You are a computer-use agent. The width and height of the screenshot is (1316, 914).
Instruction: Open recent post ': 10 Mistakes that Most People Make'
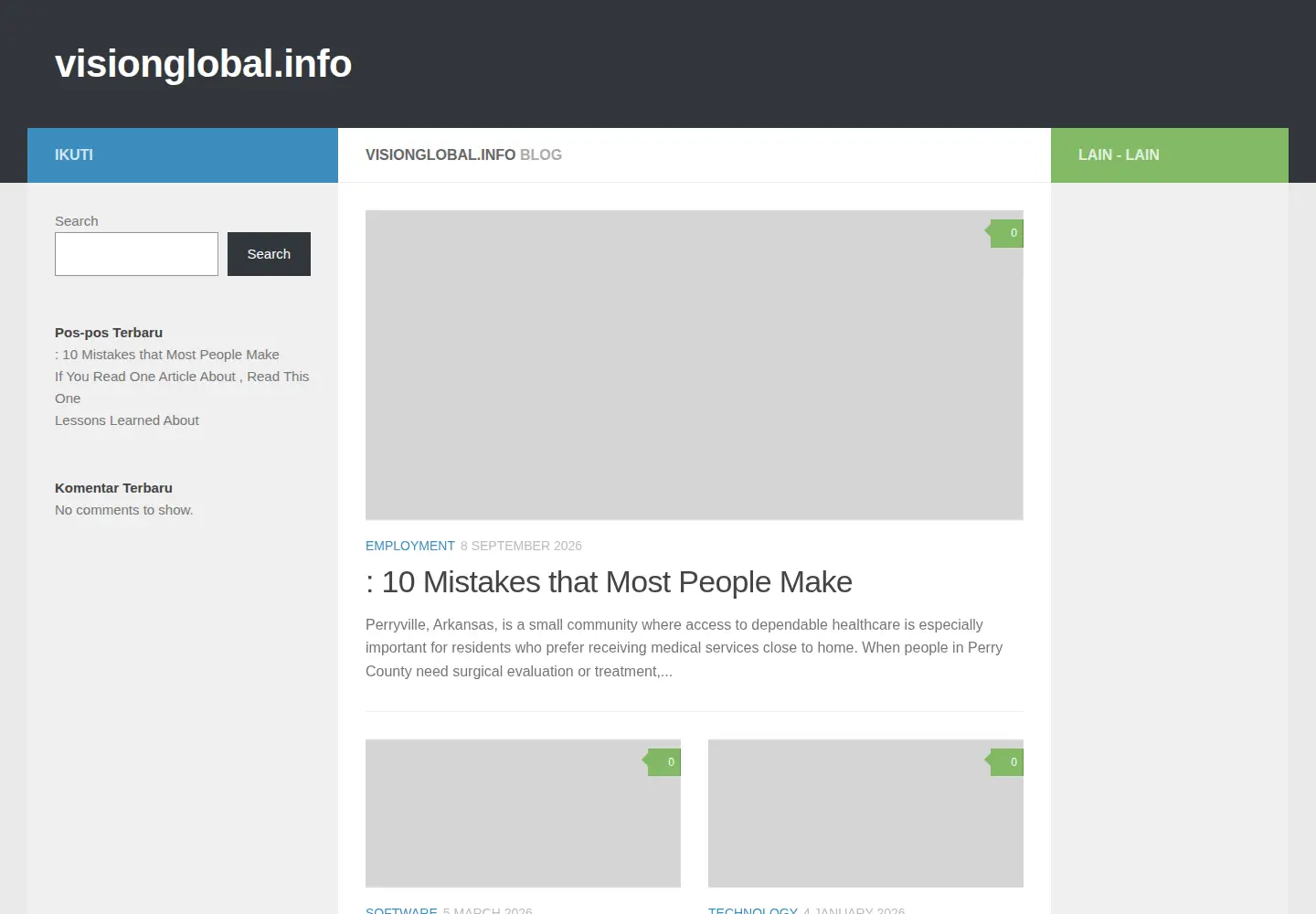(167, 355)
